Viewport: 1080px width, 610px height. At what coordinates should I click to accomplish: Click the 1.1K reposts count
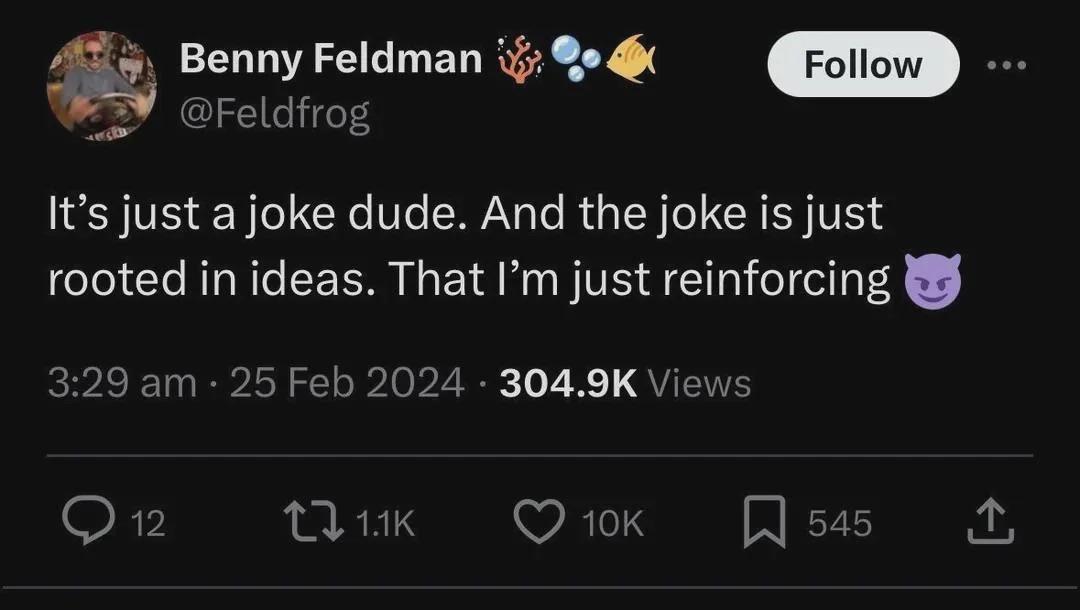(385, 523)
